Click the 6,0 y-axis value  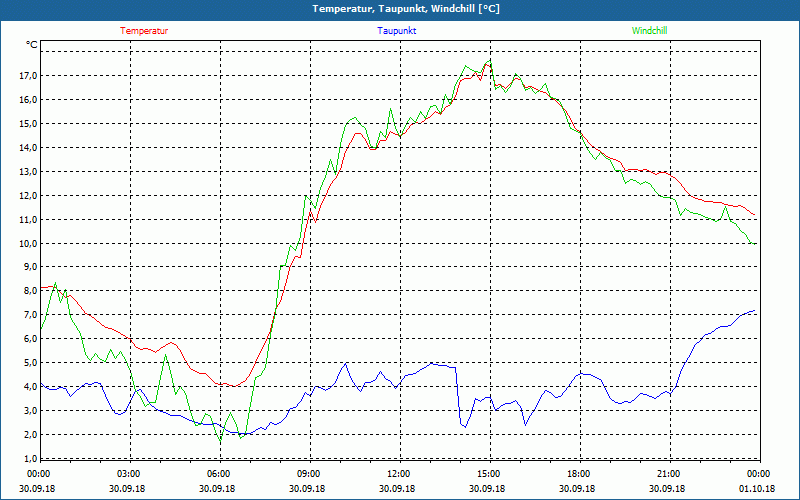[31, 338]
